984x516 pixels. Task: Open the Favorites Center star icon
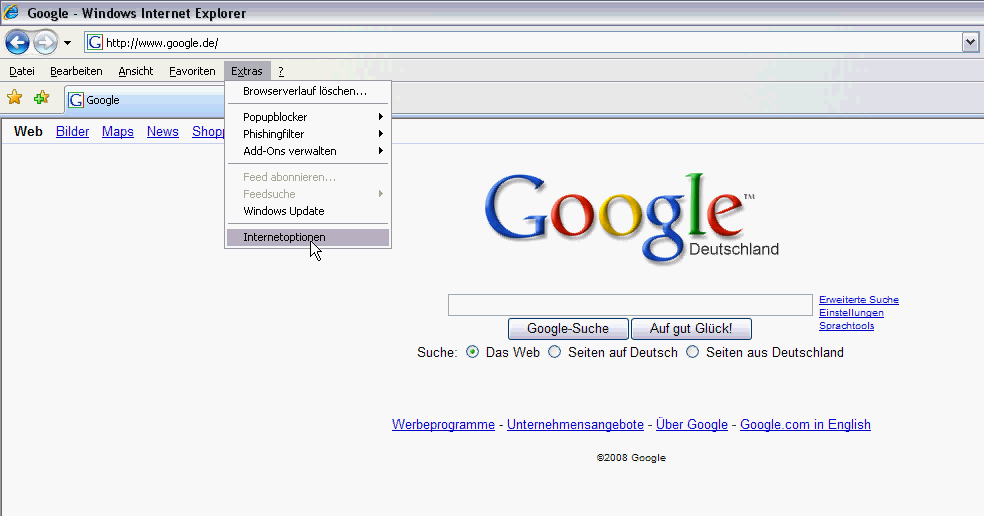tap(14, 98)
